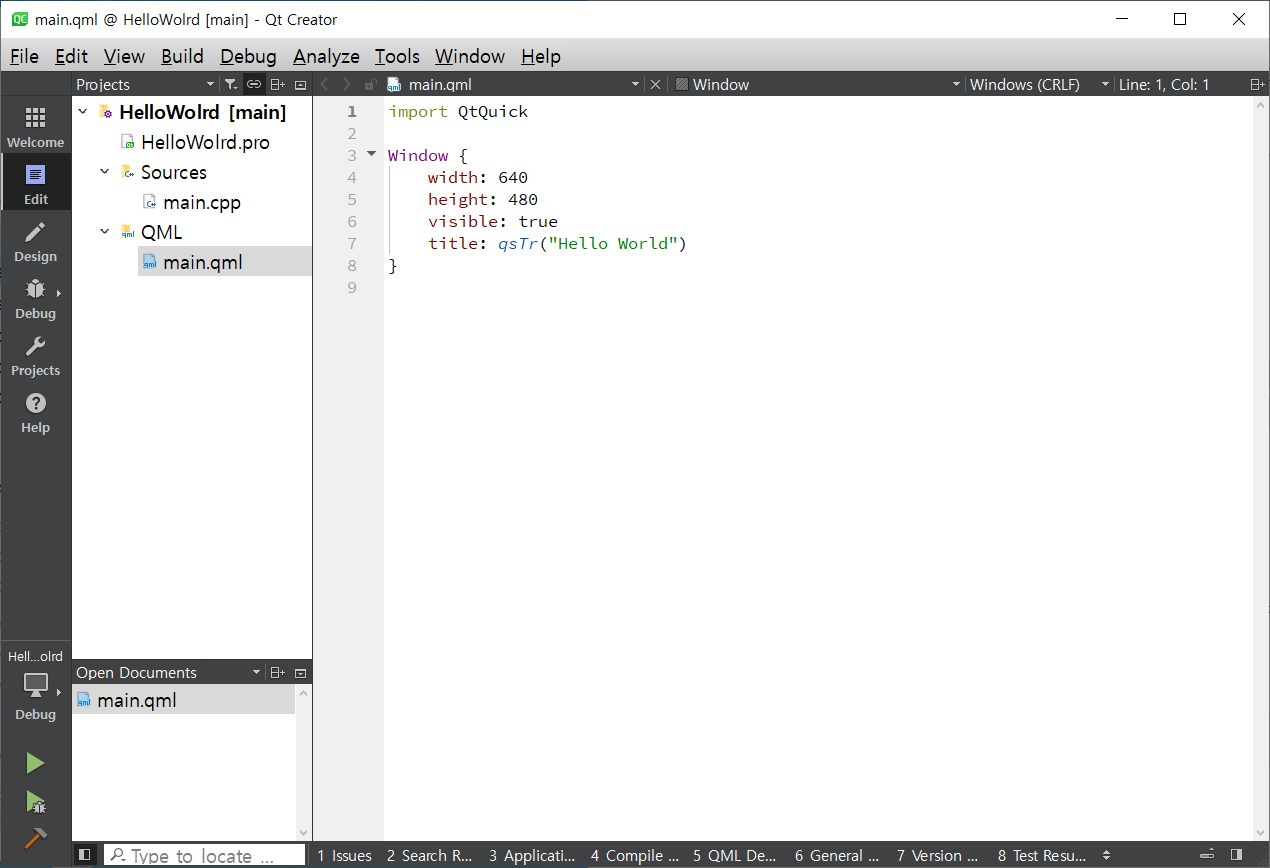Toggle left sidebar visibility
This screenshot has width=1270, height=868.
[85, 855]
